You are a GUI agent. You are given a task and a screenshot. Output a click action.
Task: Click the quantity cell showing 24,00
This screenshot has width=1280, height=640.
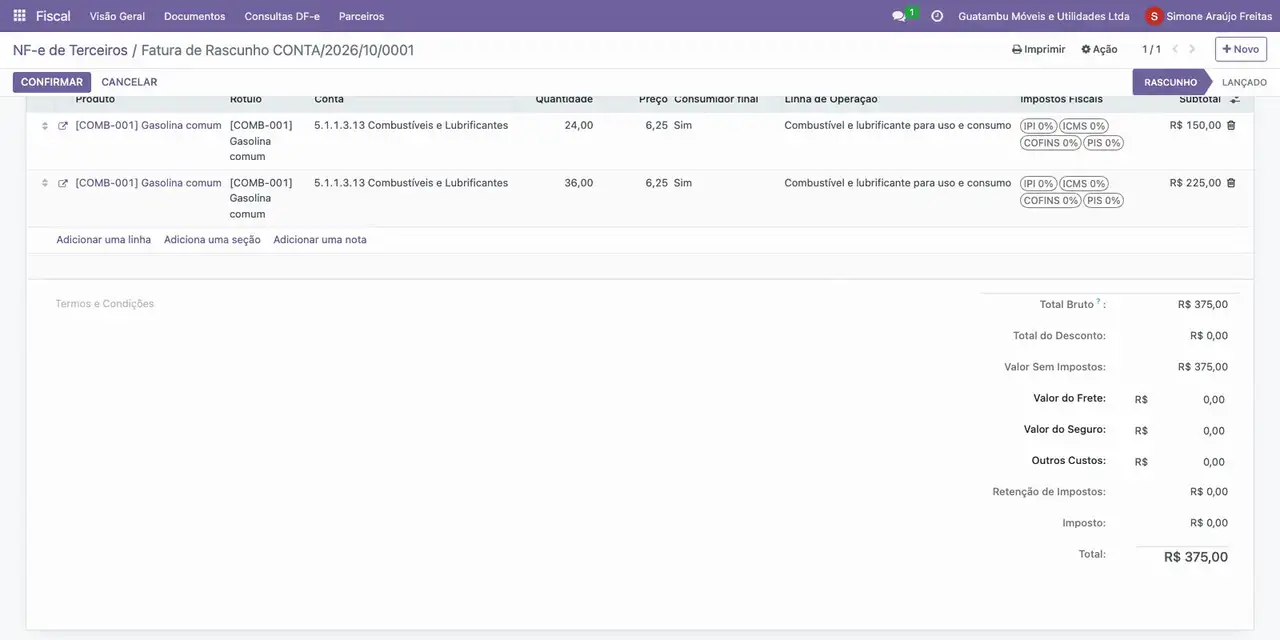(578, 126)
